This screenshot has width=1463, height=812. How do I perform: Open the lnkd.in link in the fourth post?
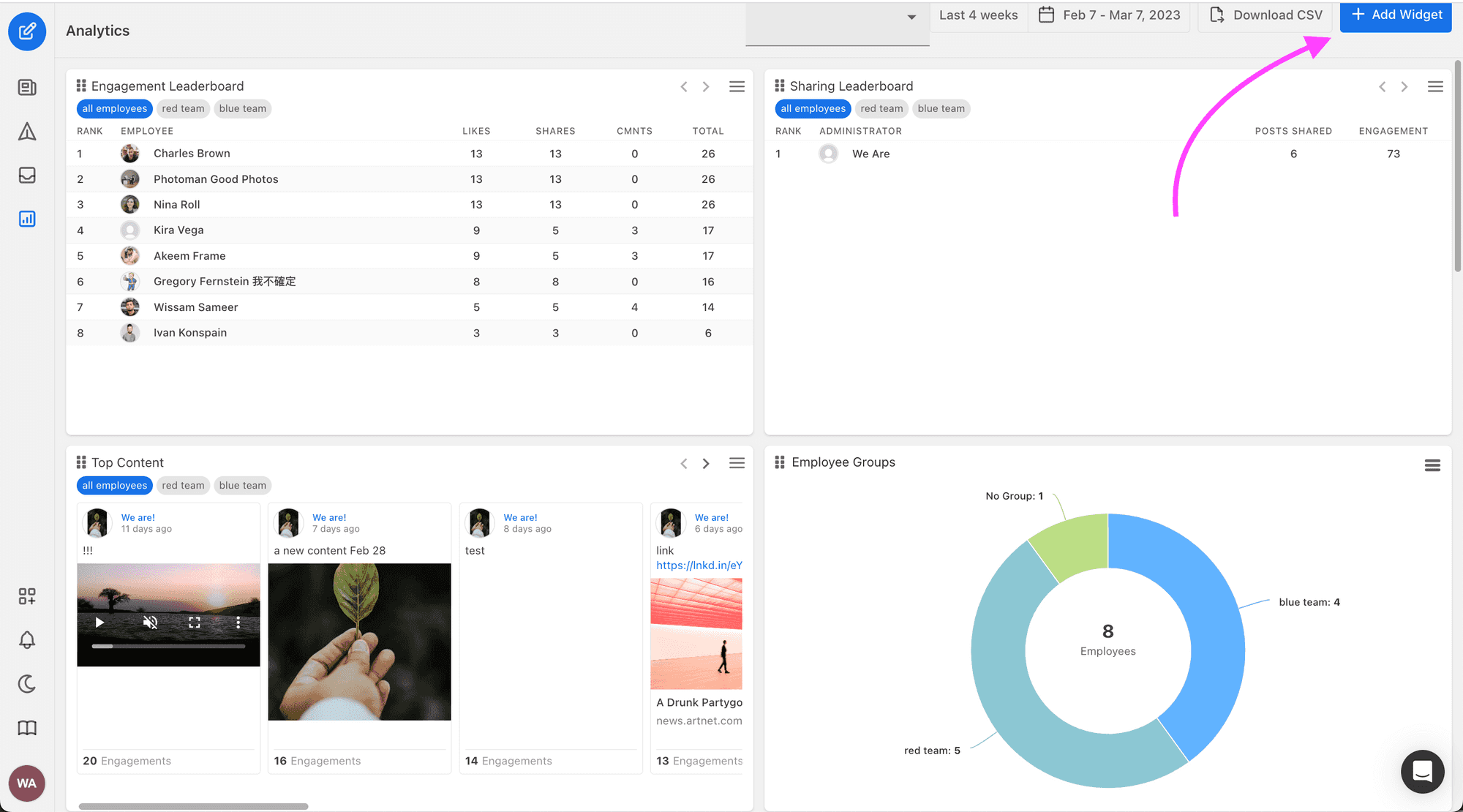click(x=699, y=565)
